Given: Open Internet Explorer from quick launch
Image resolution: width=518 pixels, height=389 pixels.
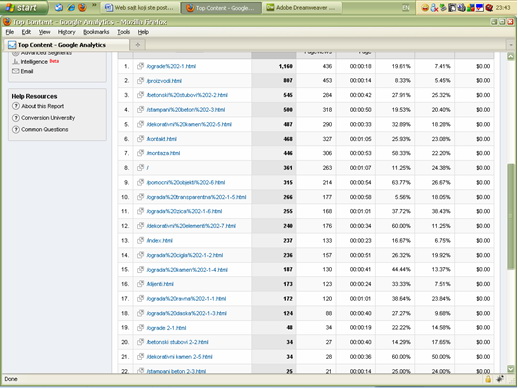Looking at the screenshot, I should point(70,8).
